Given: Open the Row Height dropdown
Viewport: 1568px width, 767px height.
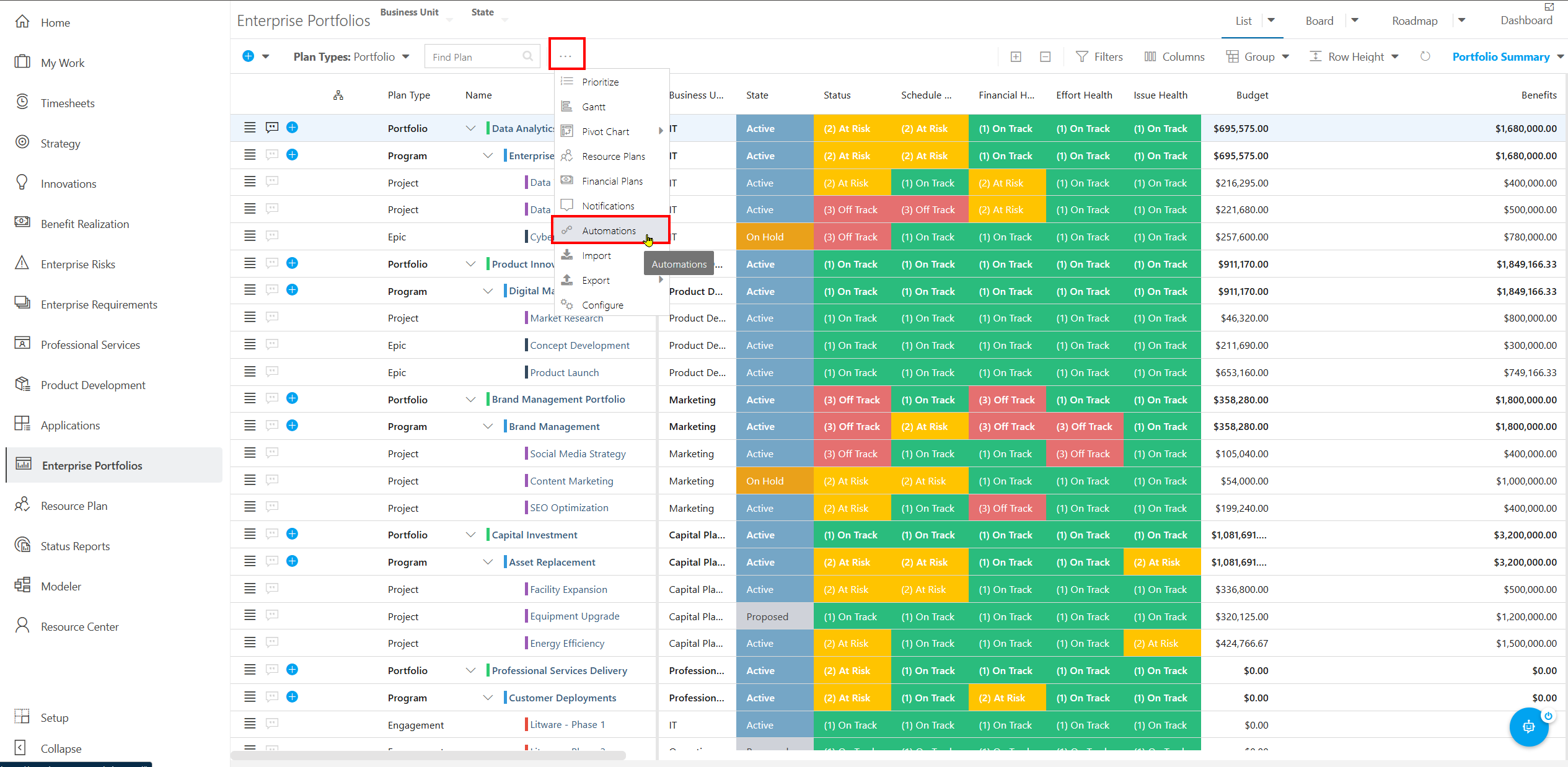Looking at the screenshot, I should point(1354,57).
